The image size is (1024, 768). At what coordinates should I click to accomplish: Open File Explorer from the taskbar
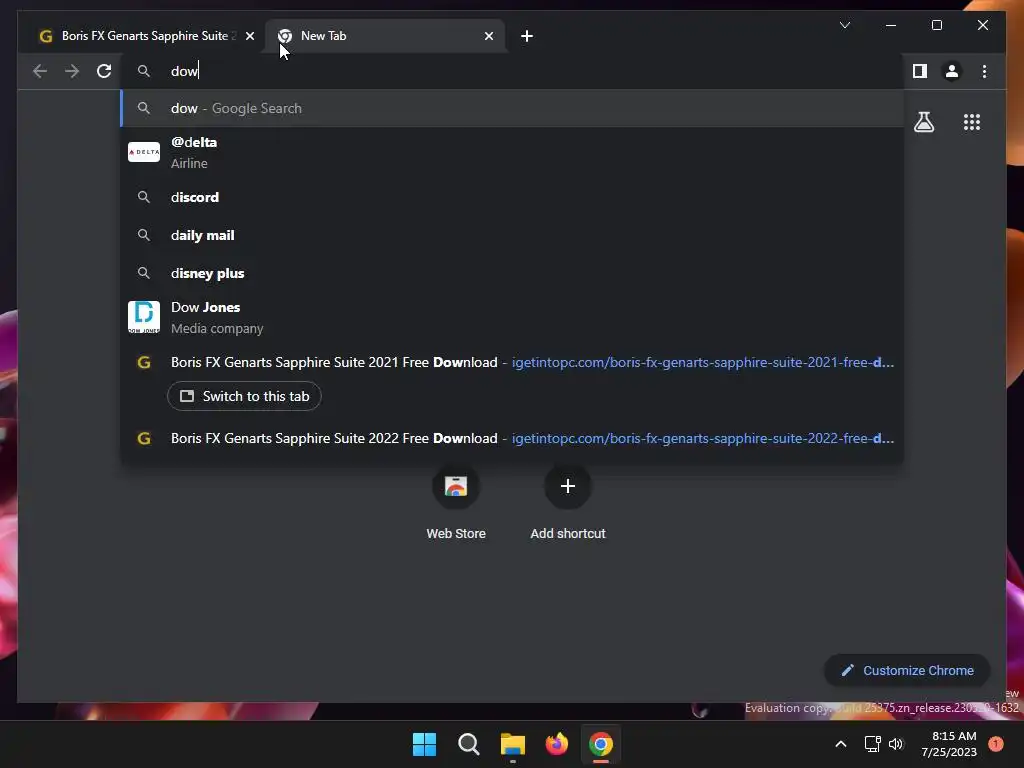[513, 744]
